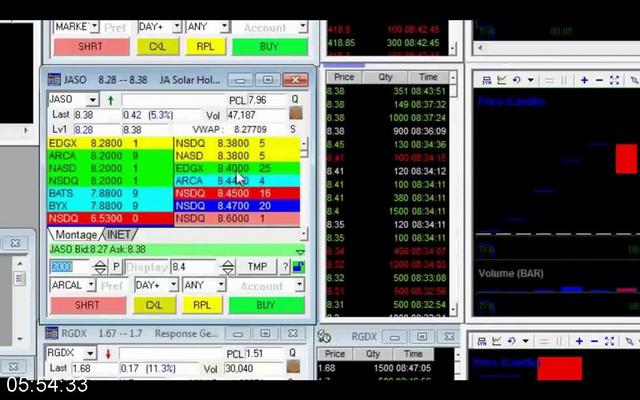
Task: Toggle the P button next to JASO quantity
Action: click(116, 267)
